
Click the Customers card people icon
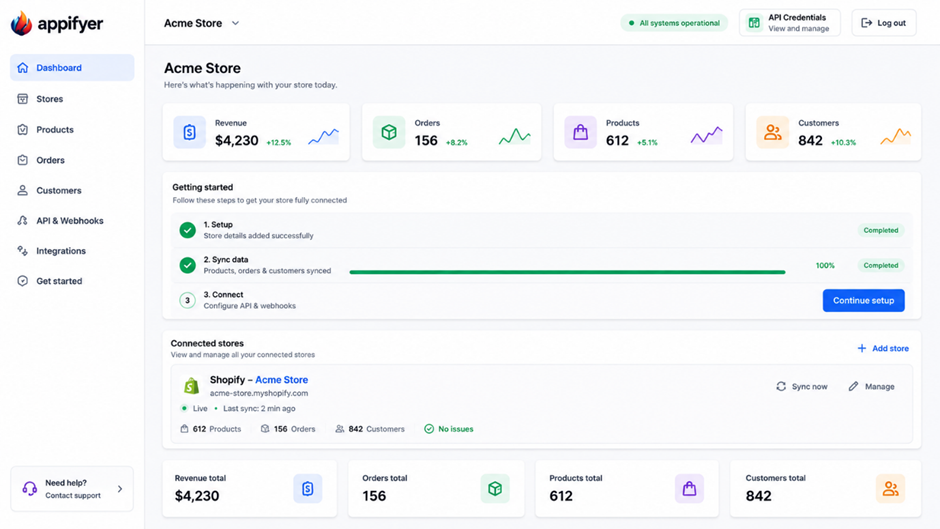pyautogui.click(x=772, y=132)
